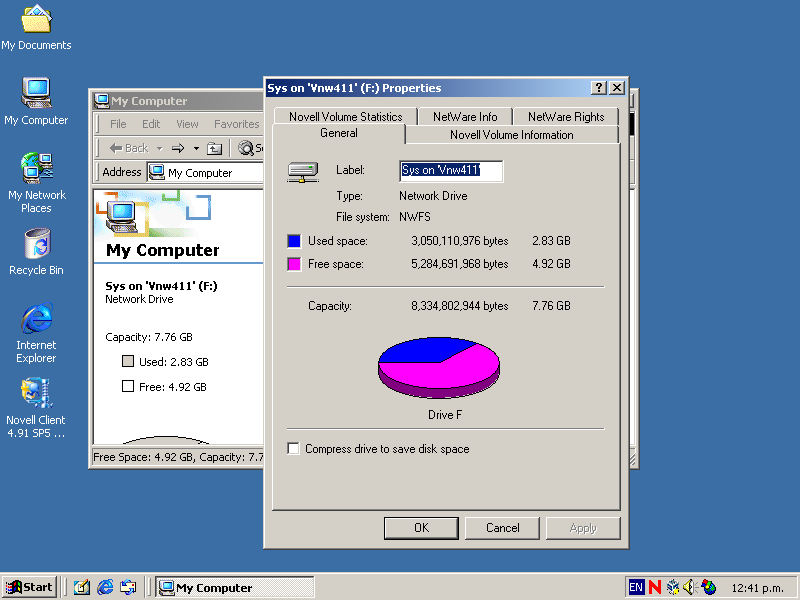
Task: Open the Start menu
Action: 29,587
